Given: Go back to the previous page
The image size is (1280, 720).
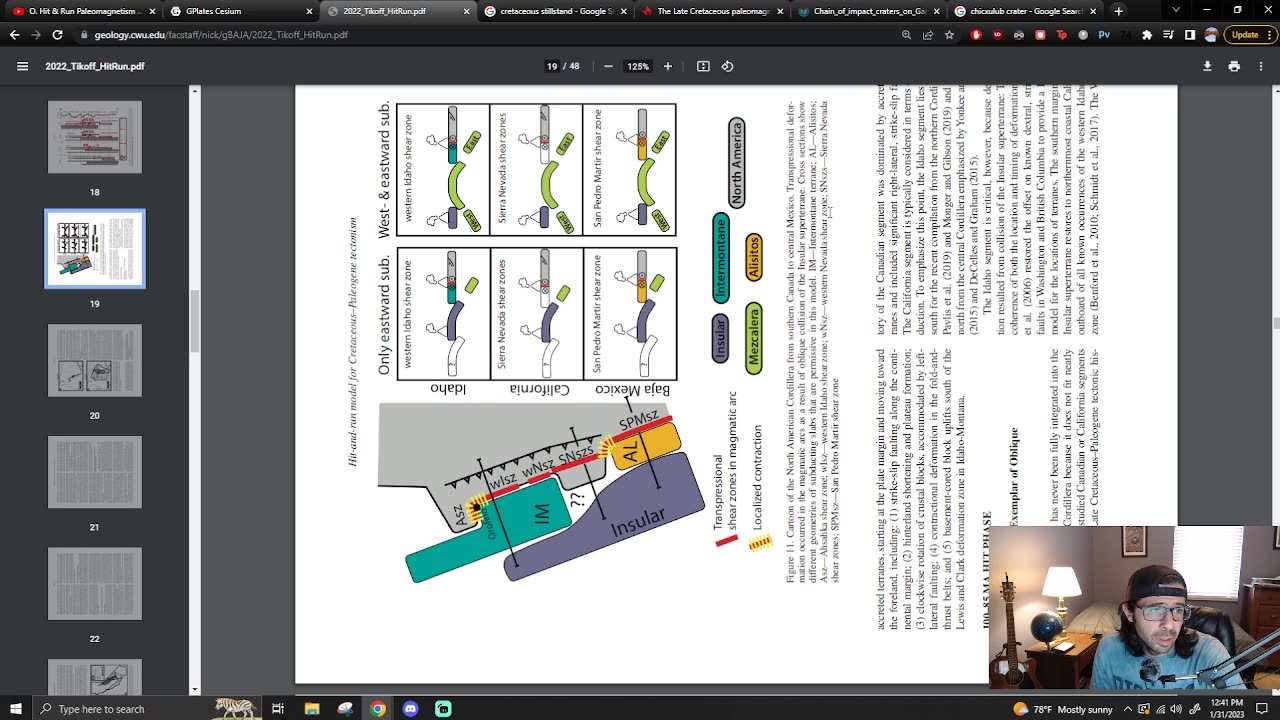Looking at the screenshot, I should (x=14, y=34).
